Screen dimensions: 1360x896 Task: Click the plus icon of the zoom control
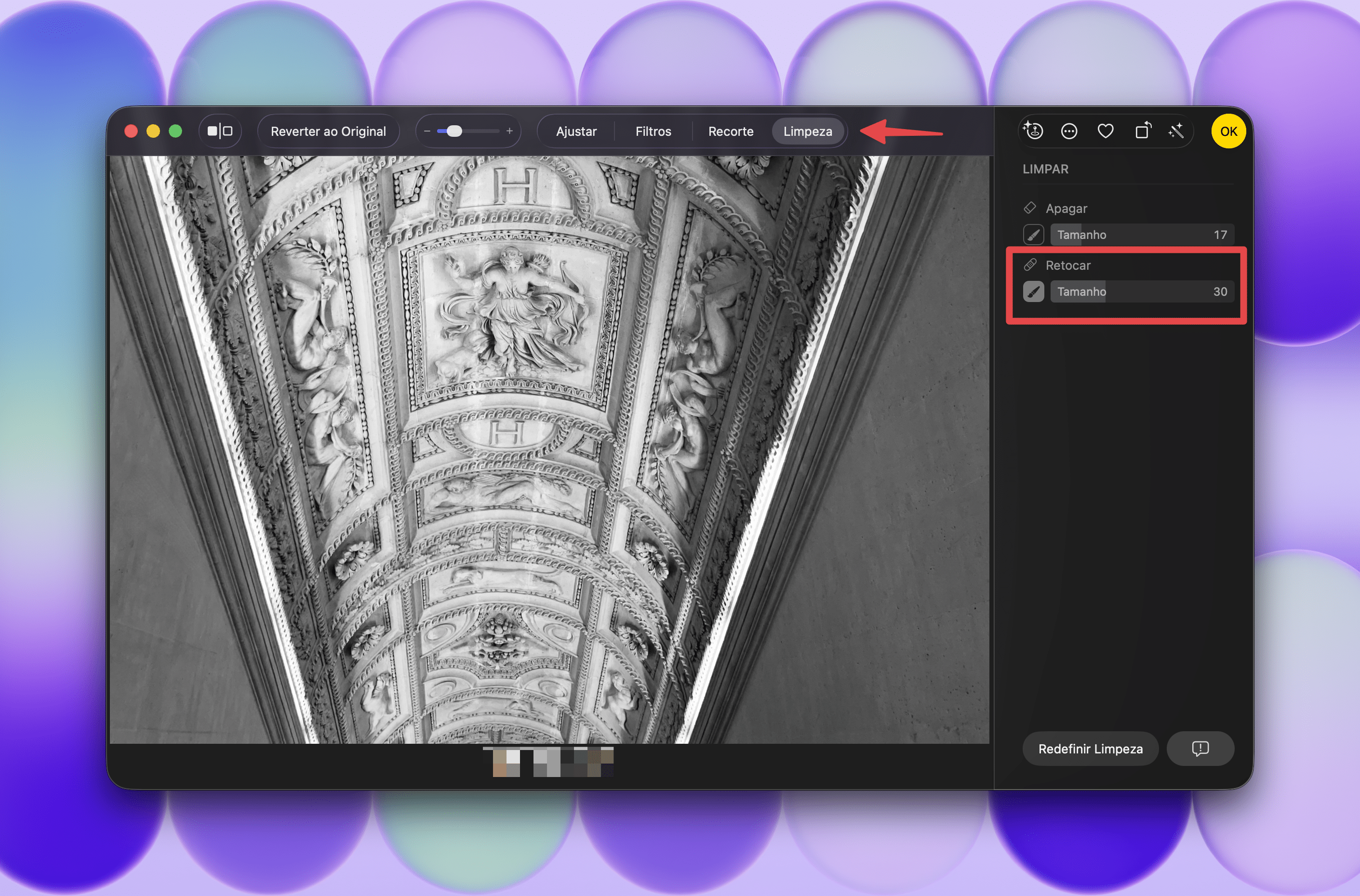pos(509,132)
